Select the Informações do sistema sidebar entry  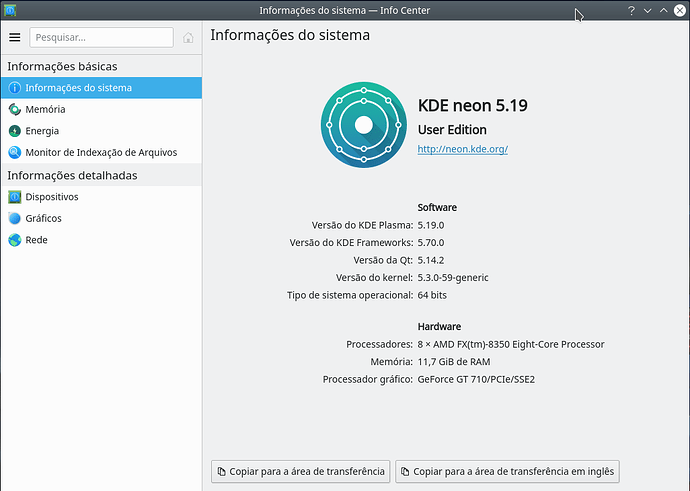click(78, 88)
